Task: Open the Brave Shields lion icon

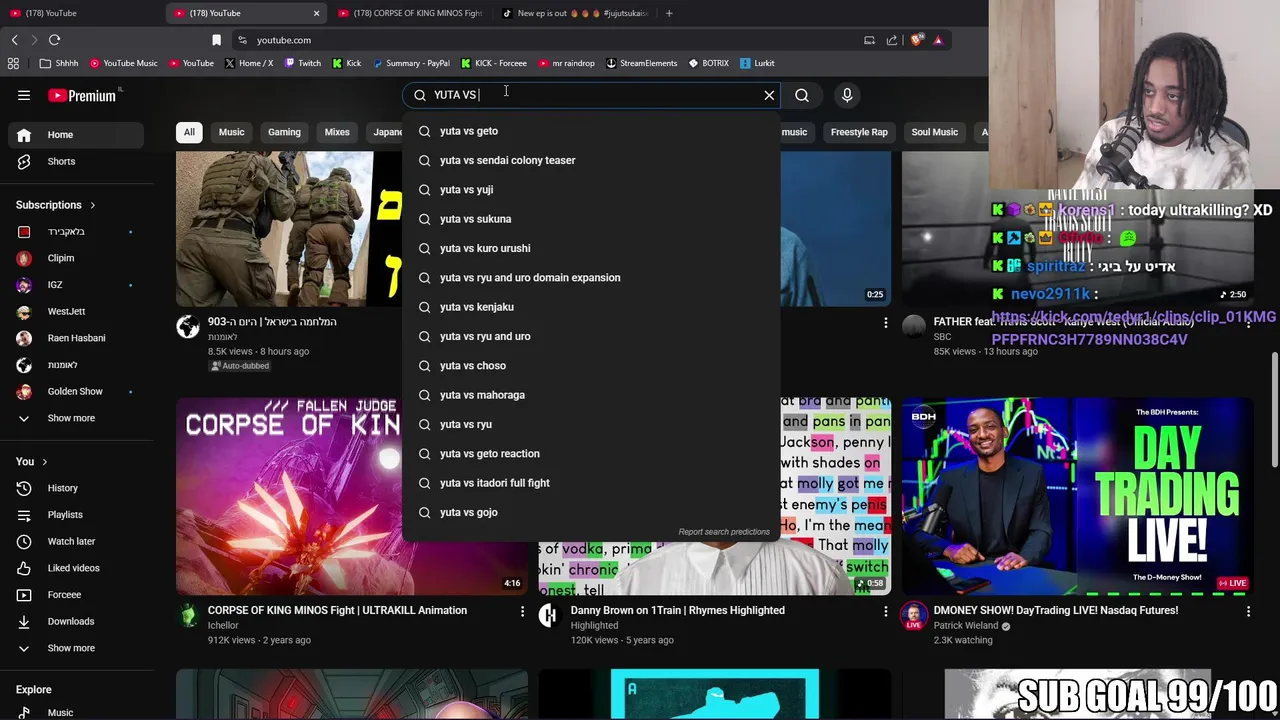Action: coord(917,40)
